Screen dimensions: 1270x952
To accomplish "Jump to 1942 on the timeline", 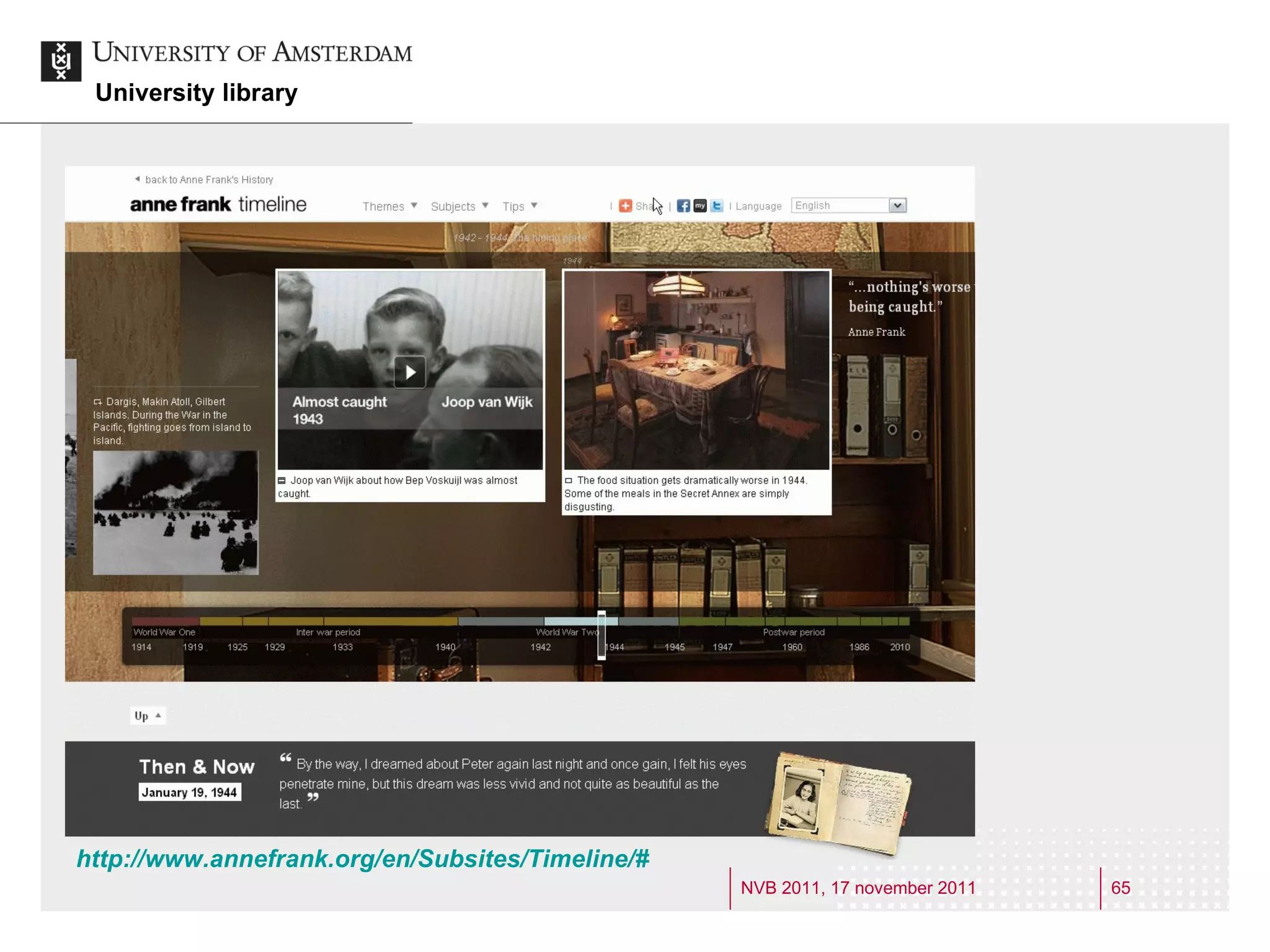I will click(x=540, y=647).
